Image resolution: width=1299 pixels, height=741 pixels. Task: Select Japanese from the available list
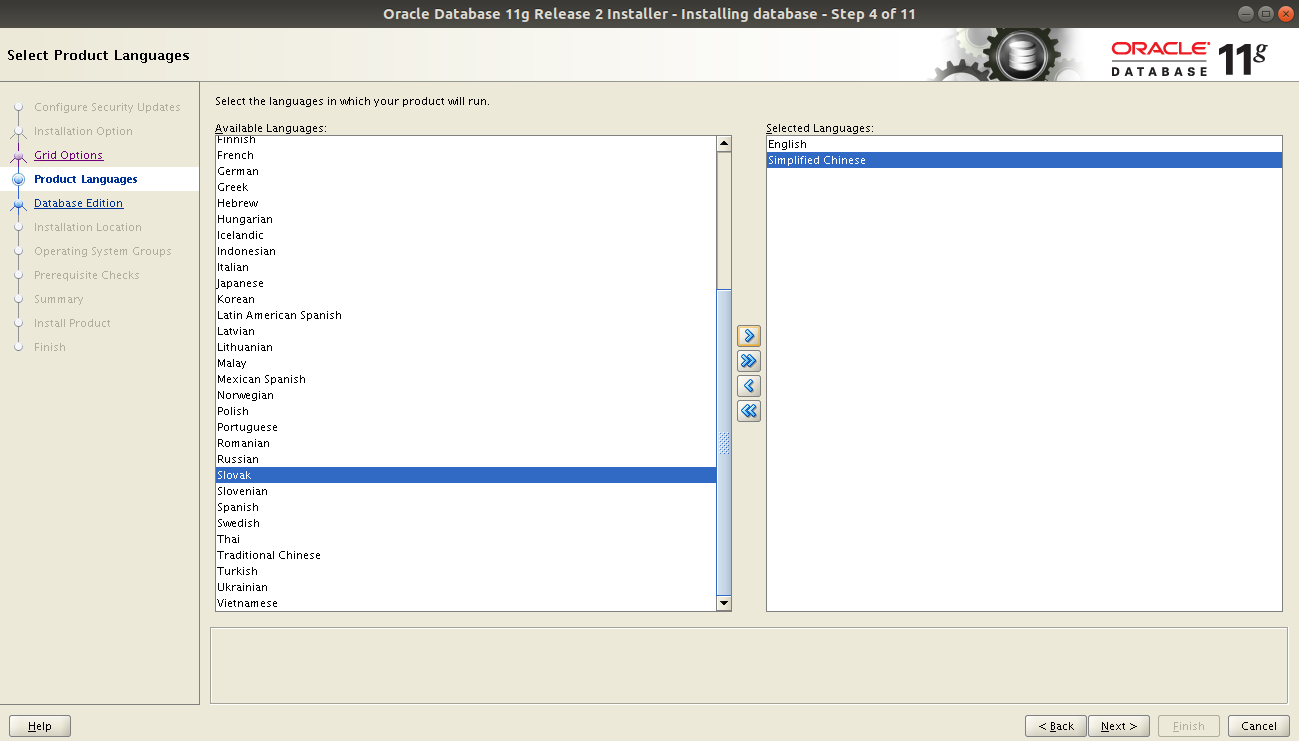[240, 283]
